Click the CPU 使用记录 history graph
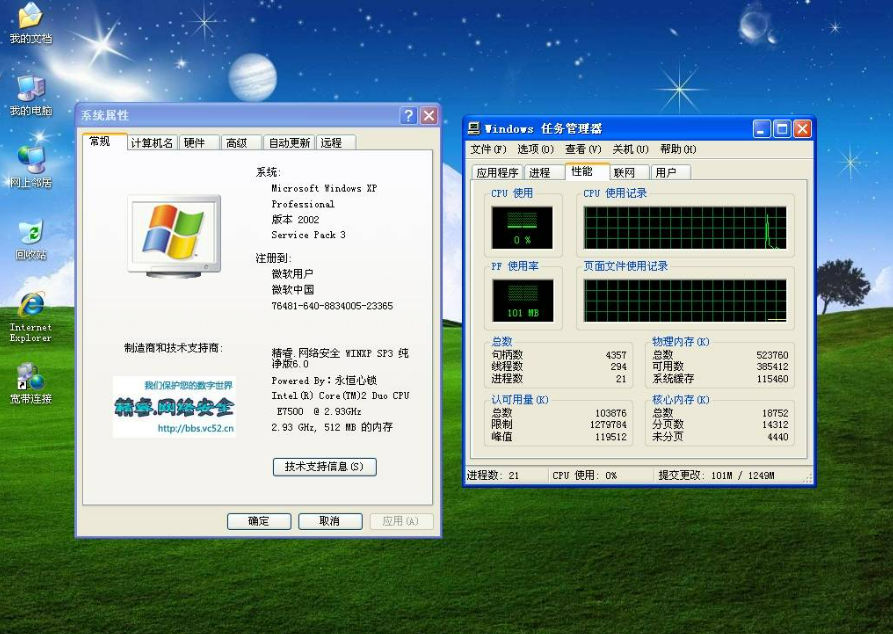The height and width of the screenshot is (634, 893). pyautogui.click(x=685, y=228)
